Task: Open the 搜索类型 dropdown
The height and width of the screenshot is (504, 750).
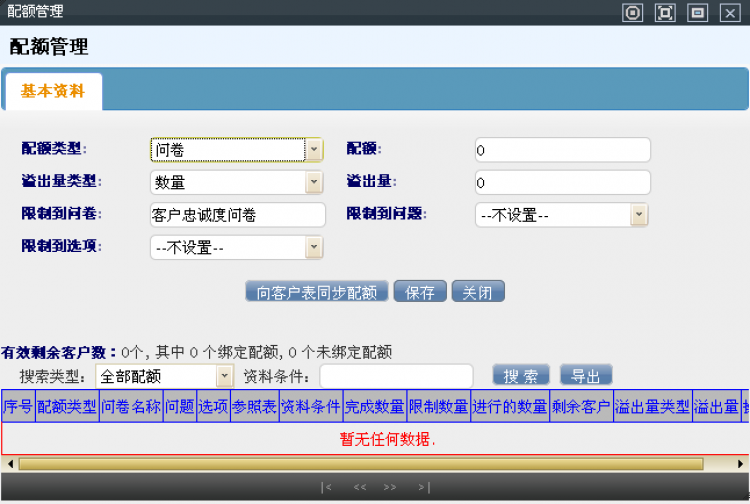Action: (x=225, y=376)
